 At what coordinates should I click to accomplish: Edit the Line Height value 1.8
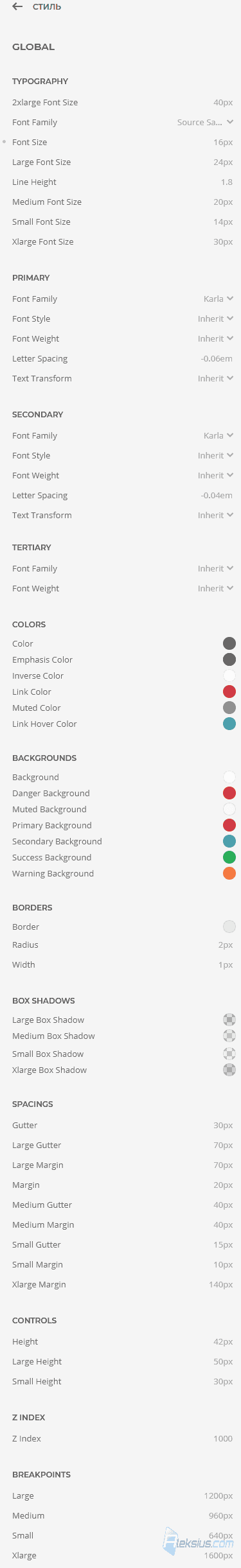point(227,182)
